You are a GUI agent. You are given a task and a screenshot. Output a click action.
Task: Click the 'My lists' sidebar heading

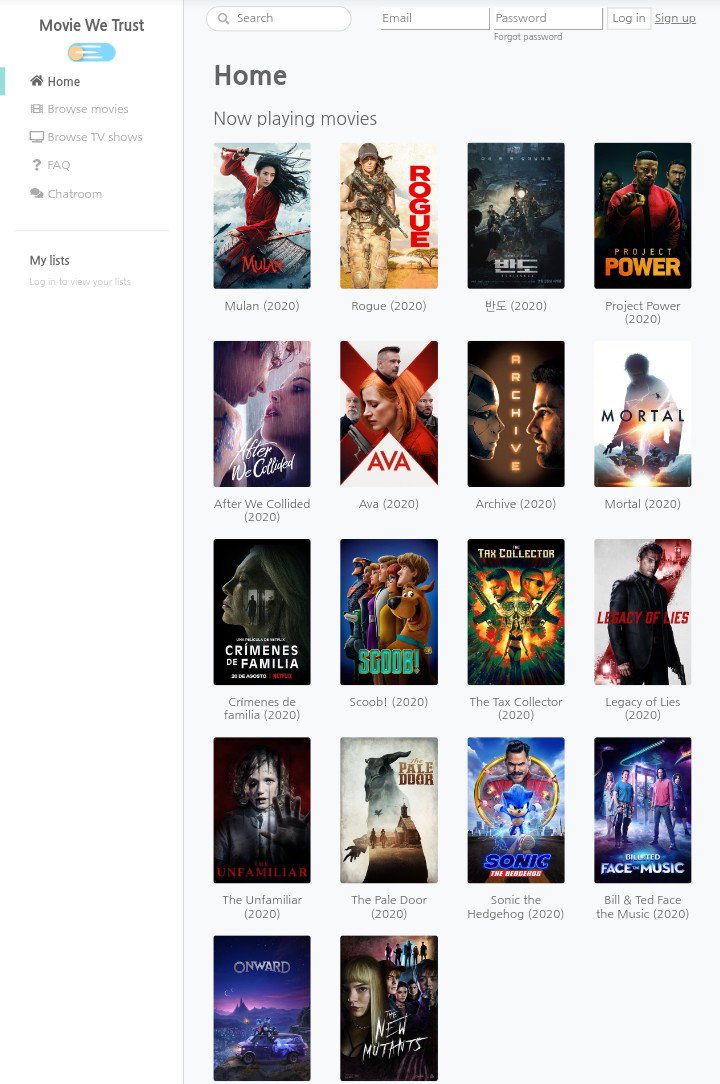pyautogui.click(x=50, y=261)
